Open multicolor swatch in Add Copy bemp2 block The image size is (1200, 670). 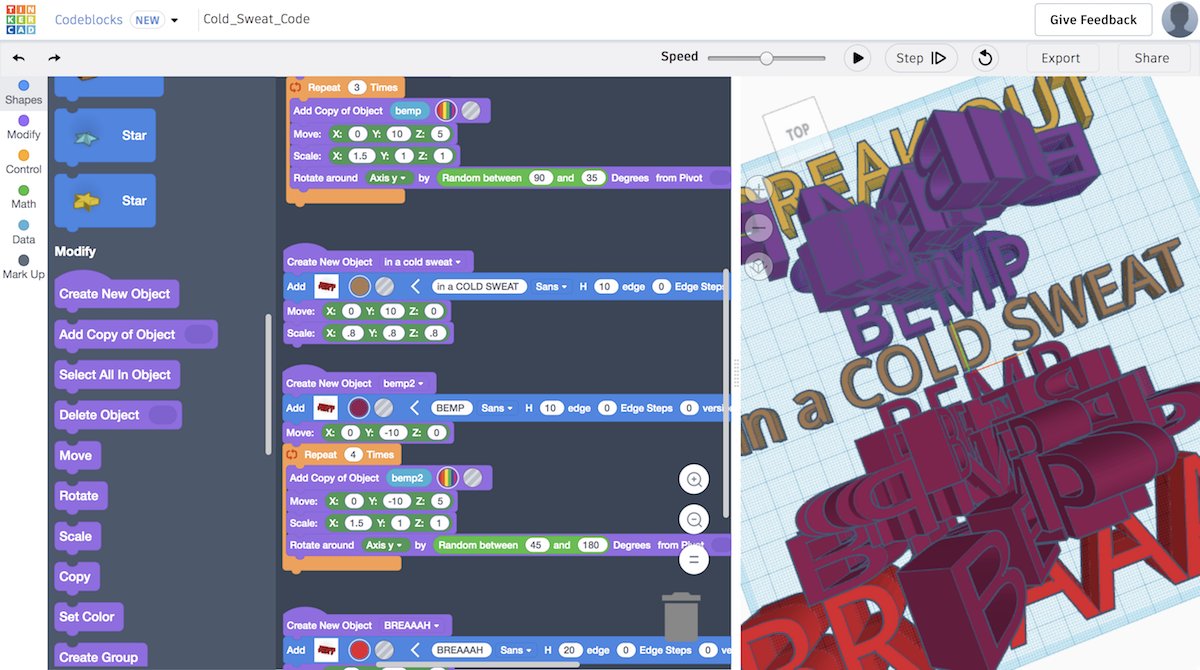(447, 478)
